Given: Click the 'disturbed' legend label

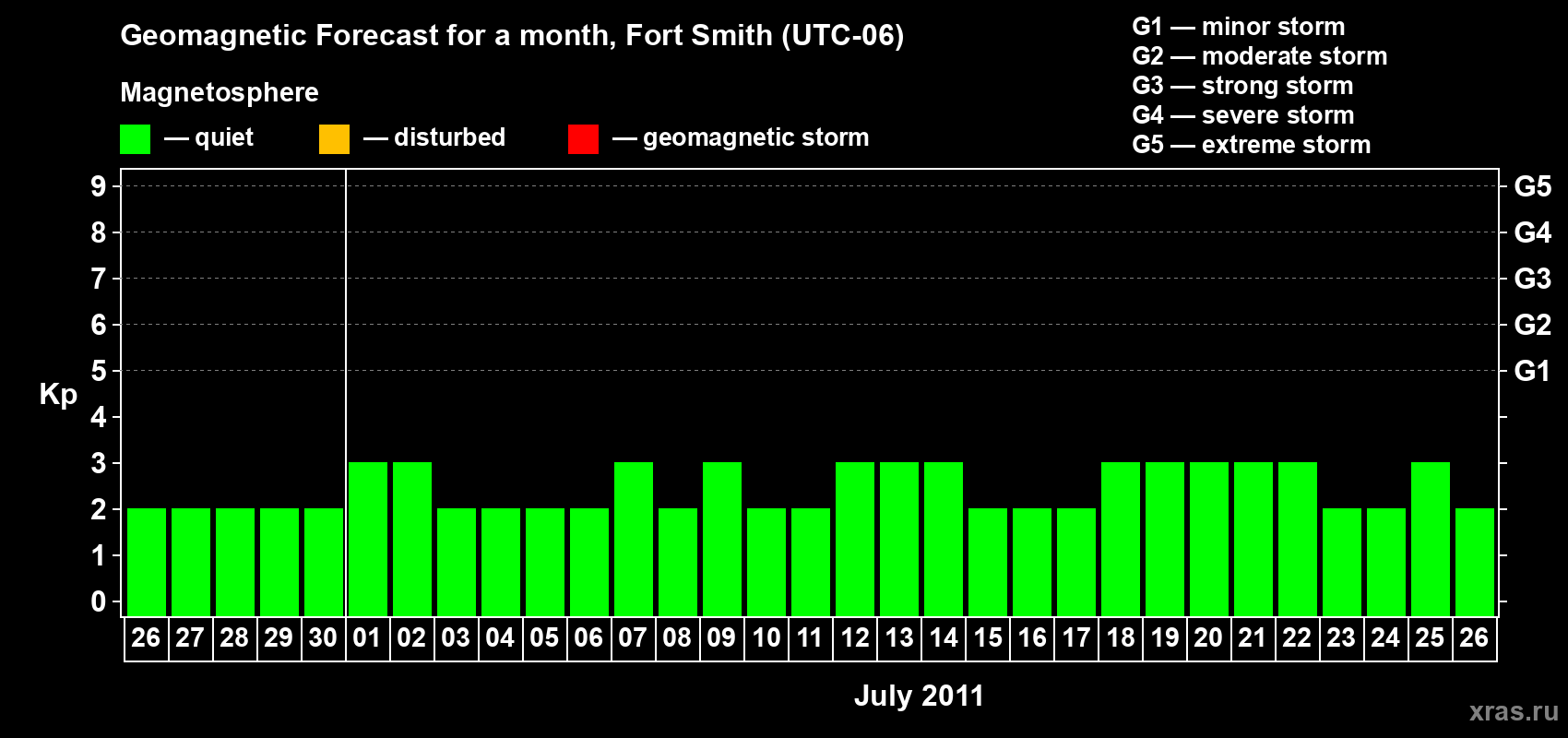Looking at the screenshot, I should [449, 137].
